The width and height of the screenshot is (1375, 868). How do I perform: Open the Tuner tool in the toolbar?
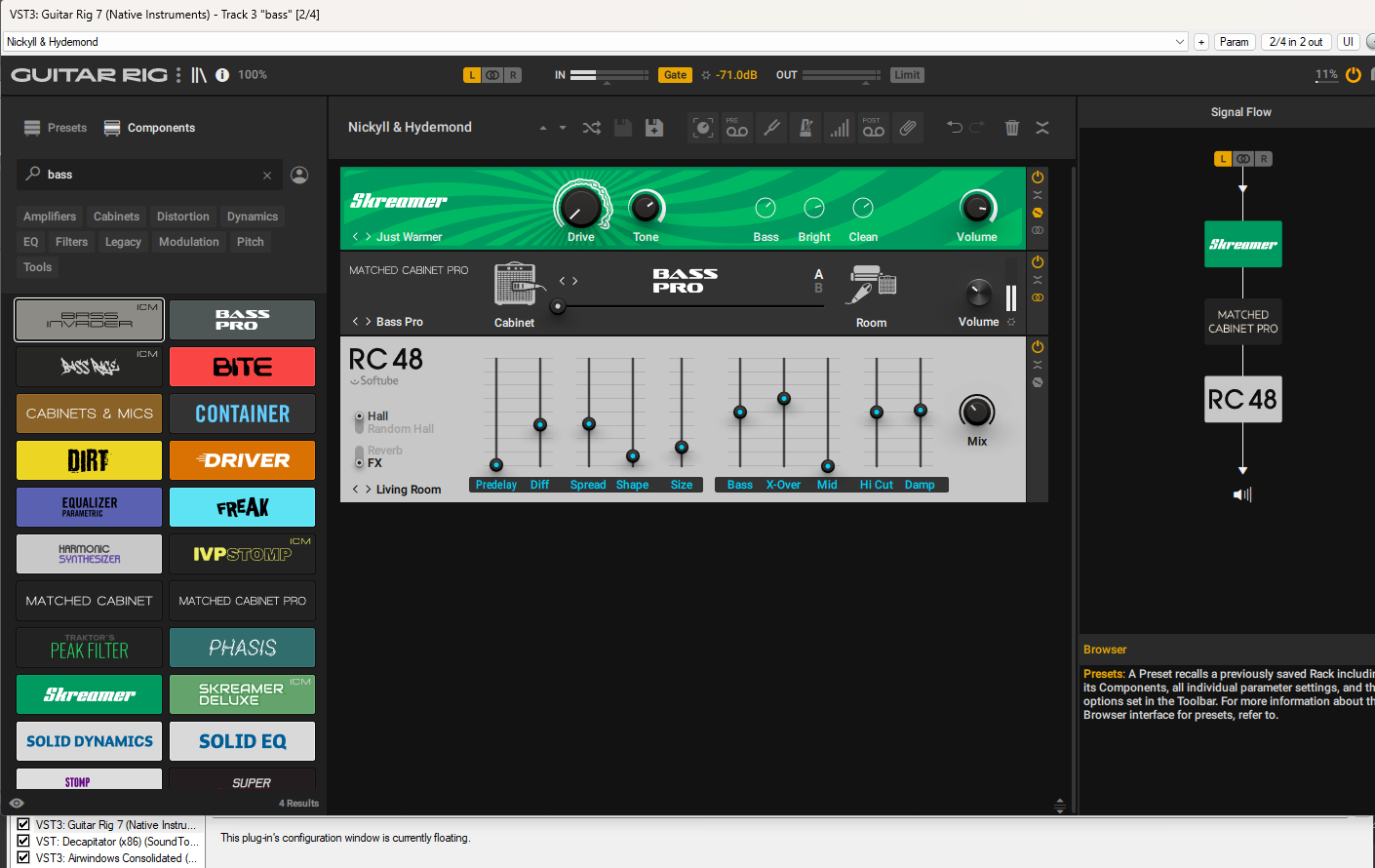[x=771, y=128]
